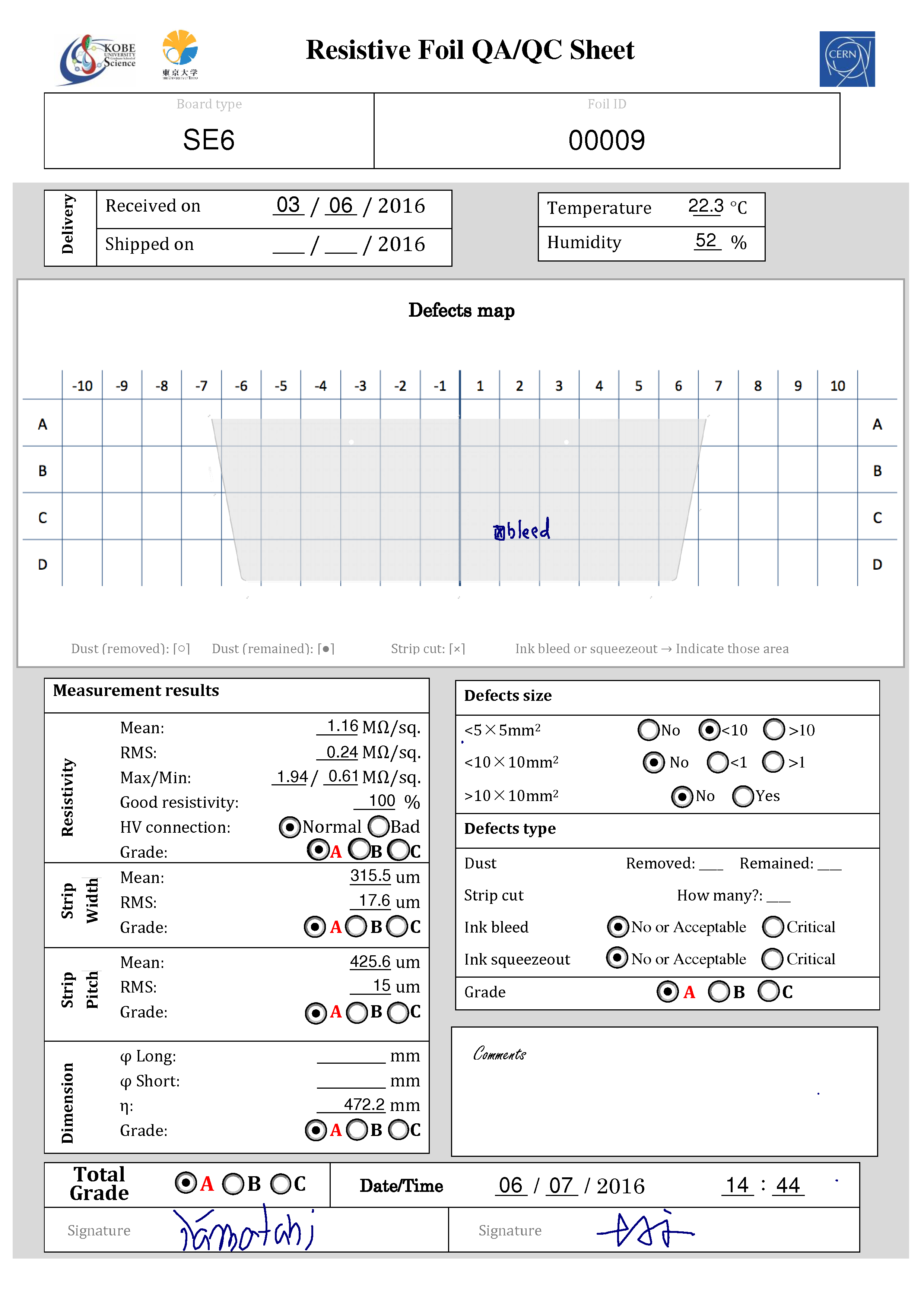The height and width of the screenshot is (1307, 924).
Task: Select Strip Pitch grade B
Action: pyautogui.click(x=357, y=1013)
